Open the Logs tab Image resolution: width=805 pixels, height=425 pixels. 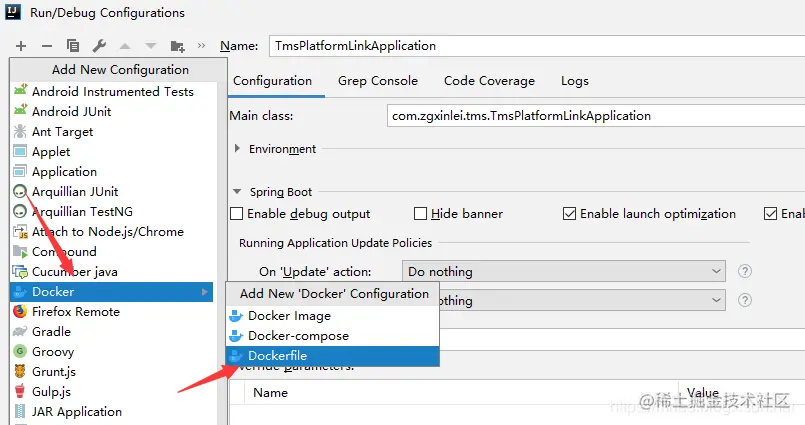pyautogui.click(x=574, y=81)
